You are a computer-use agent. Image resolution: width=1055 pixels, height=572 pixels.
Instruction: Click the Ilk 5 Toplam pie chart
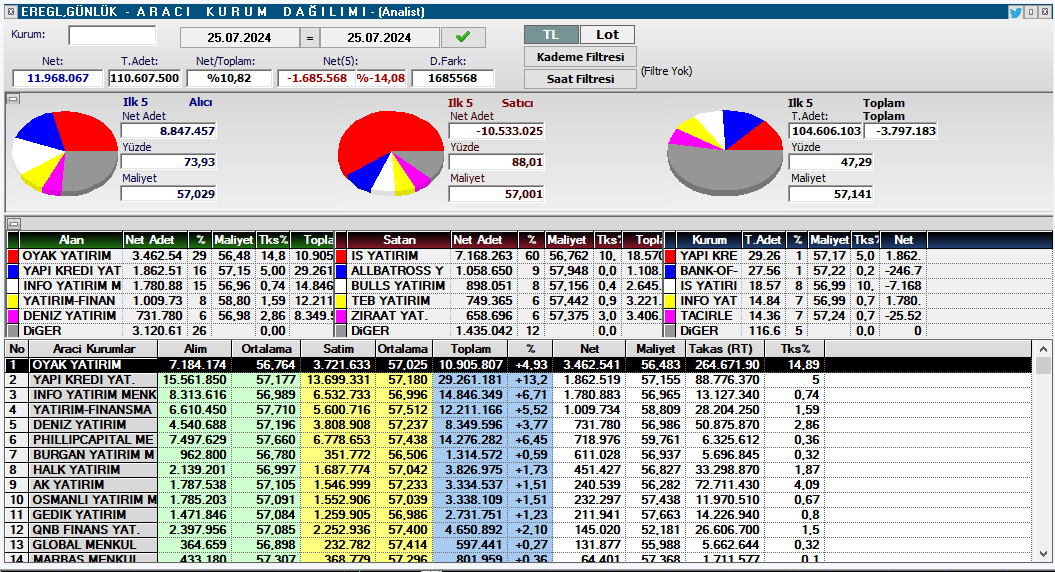(725, 153)
